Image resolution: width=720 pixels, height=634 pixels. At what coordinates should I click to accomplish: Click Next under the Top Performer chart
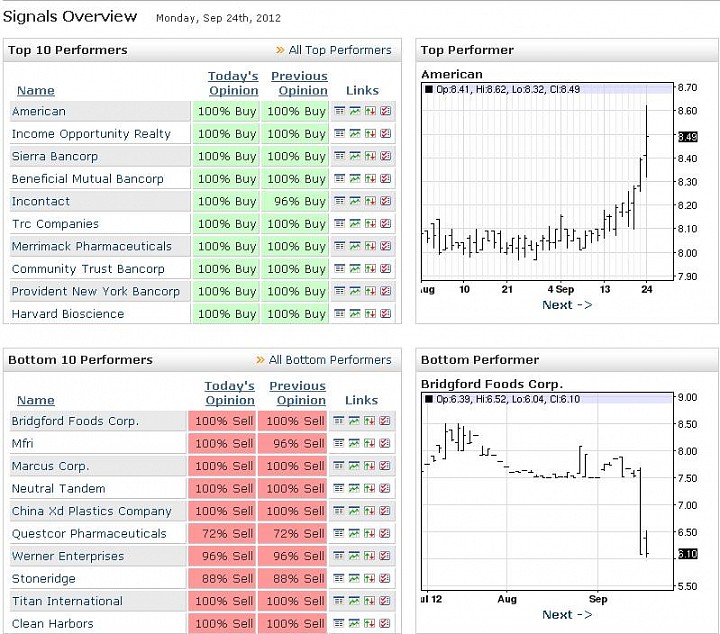pyautogui.click(x=567, y=305)
